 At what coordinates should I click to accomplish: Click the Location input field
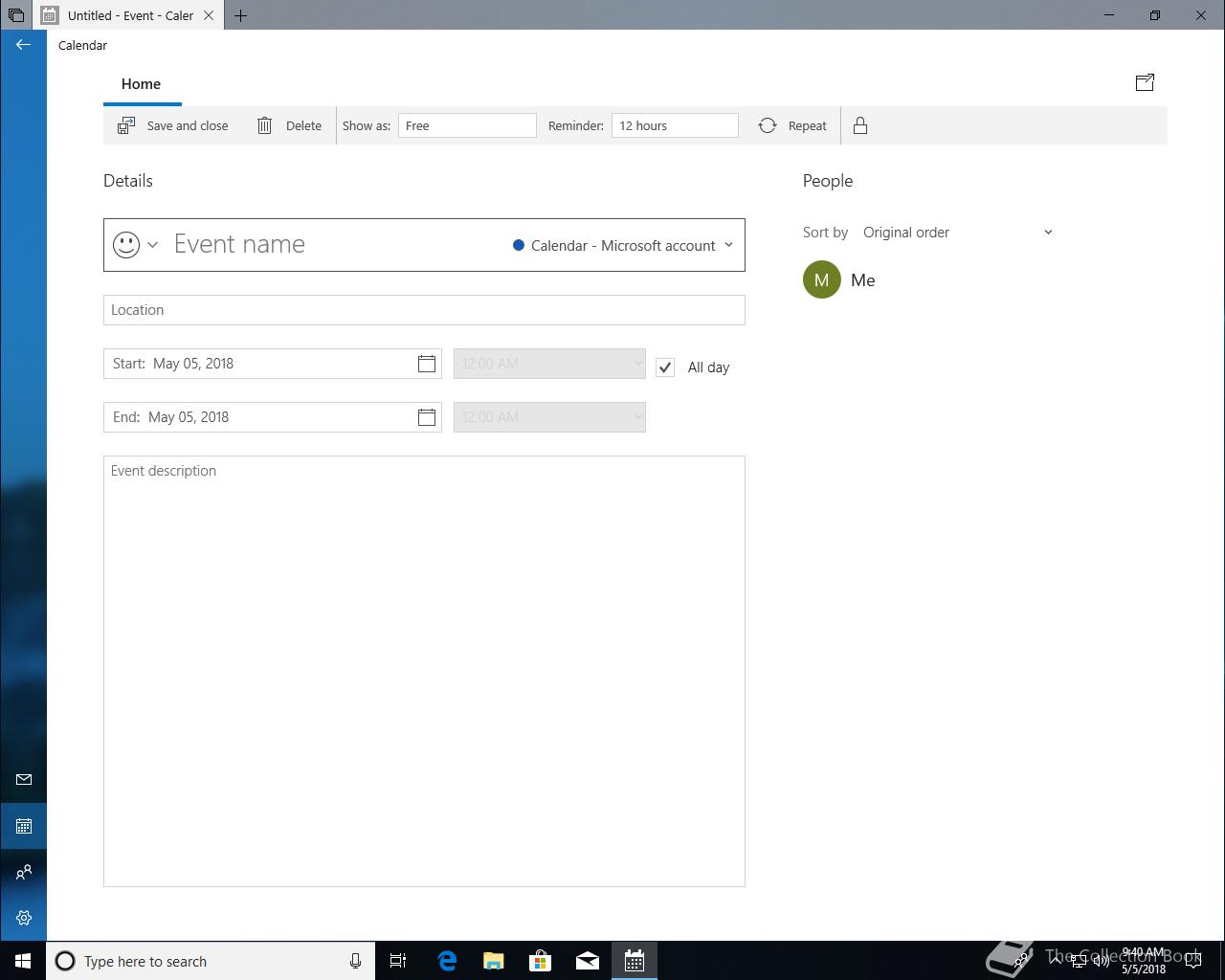tap(424, 310)
